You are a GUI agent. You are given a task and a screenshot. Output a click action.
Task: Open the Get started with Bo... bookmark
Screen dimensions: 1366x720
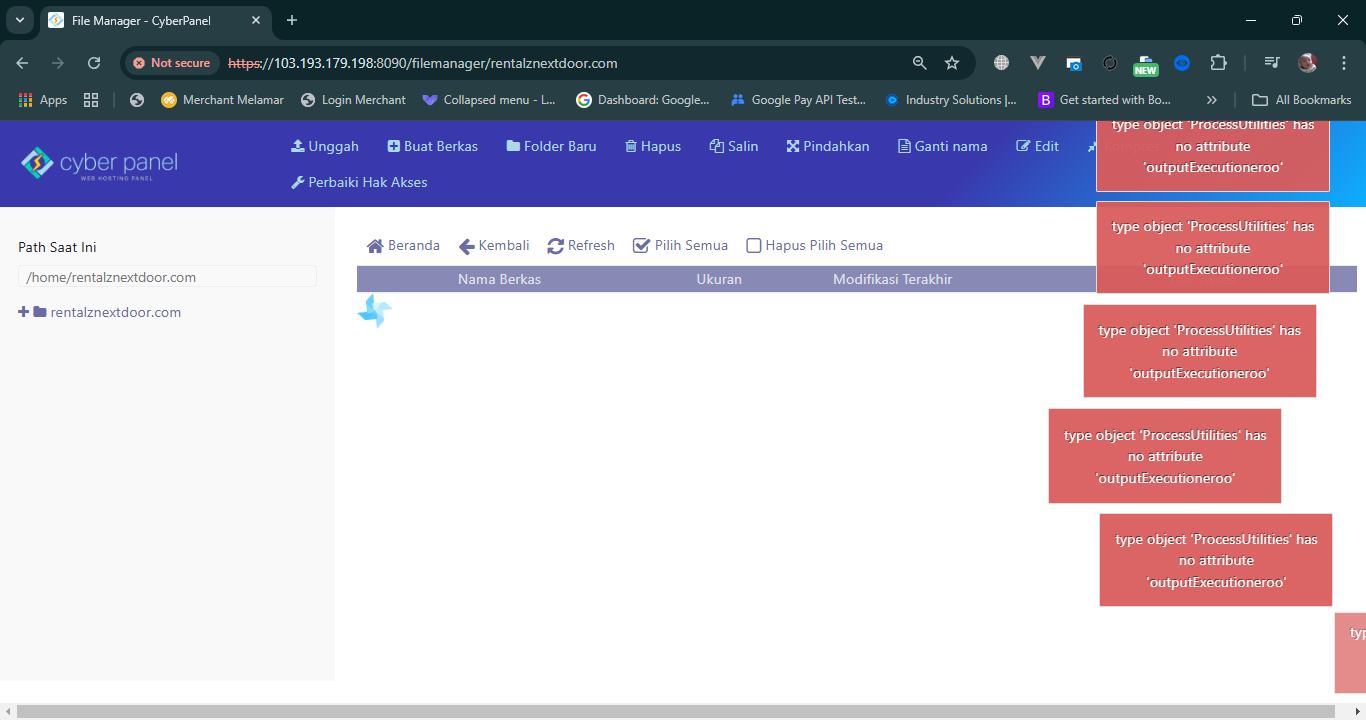click(x=1105, y=100)
